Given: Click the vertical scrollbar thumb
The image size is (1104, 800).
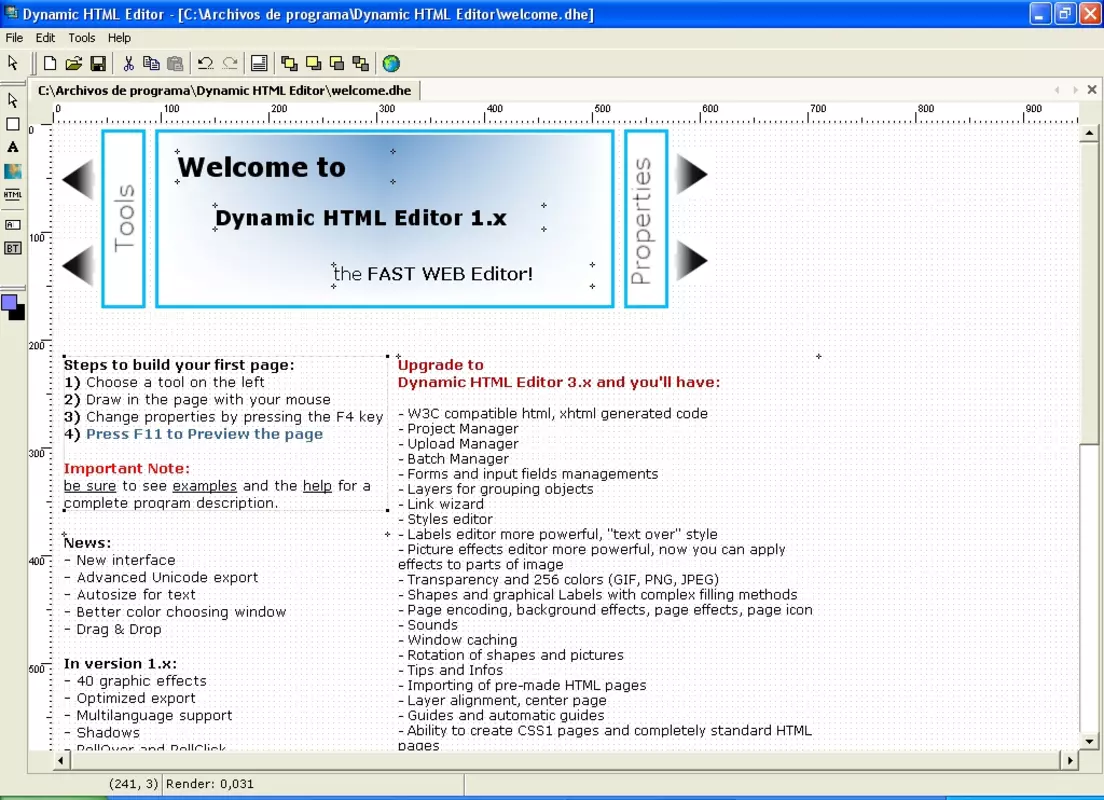Looking at the screenshot, I should (1089, 292).
